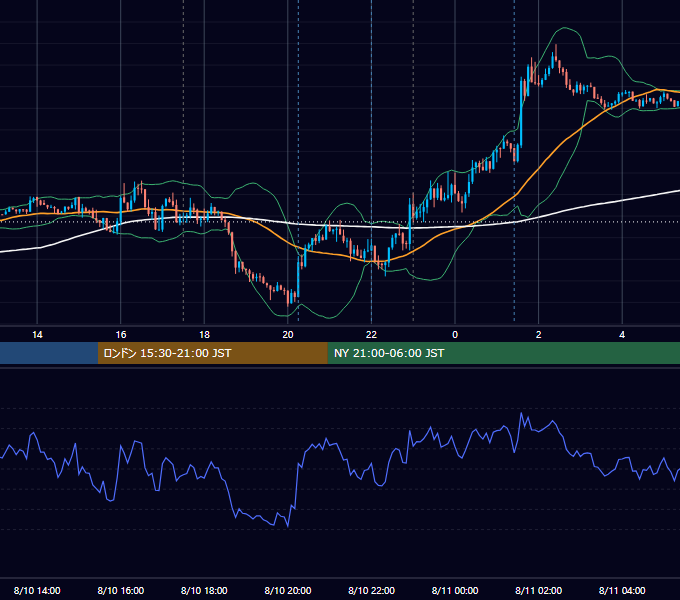Click the 4 hour label on price chart axis
The height and width of the screenshot is (600, 680).
point(622,335)
